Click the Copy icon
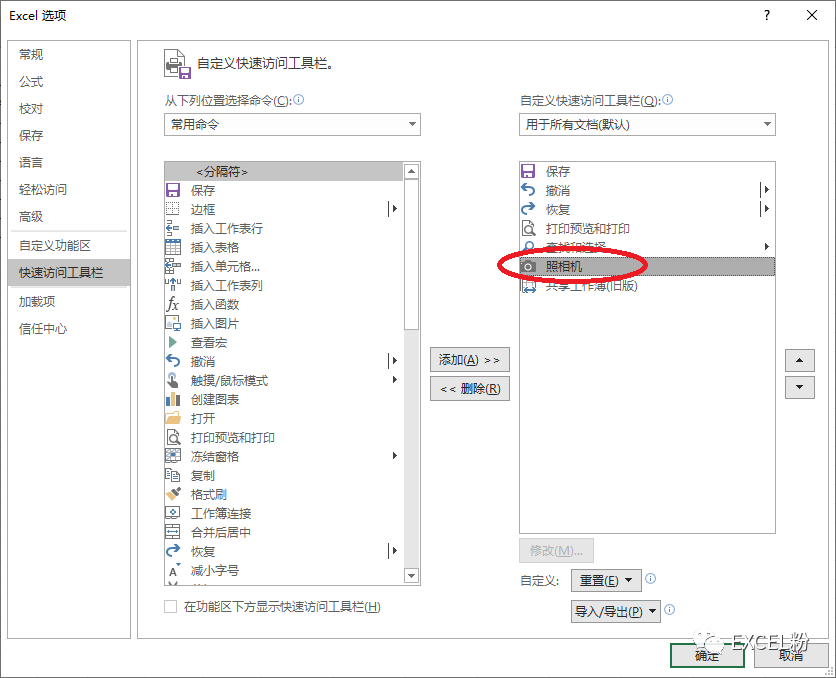This screenshot has width=836, height=678. click(x=173, y=475)
